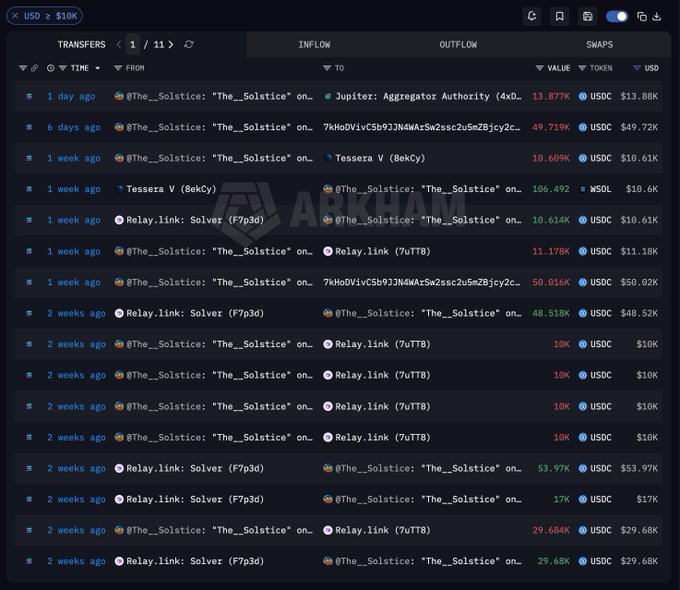Click the Relay.link icon in the $53.97K row
This screenshot has height=590, width=680.
tap(119, 469)
